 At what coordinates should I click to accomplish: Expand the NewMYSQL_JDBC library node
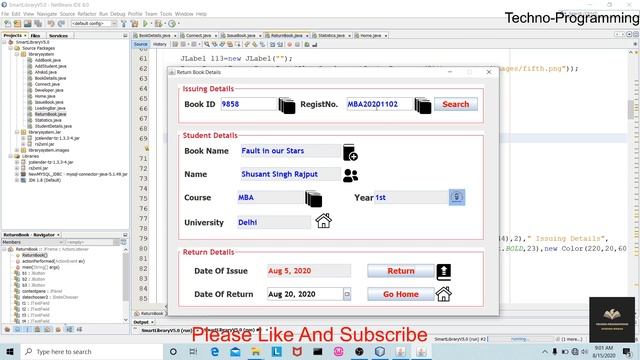[x=17, y=174]
